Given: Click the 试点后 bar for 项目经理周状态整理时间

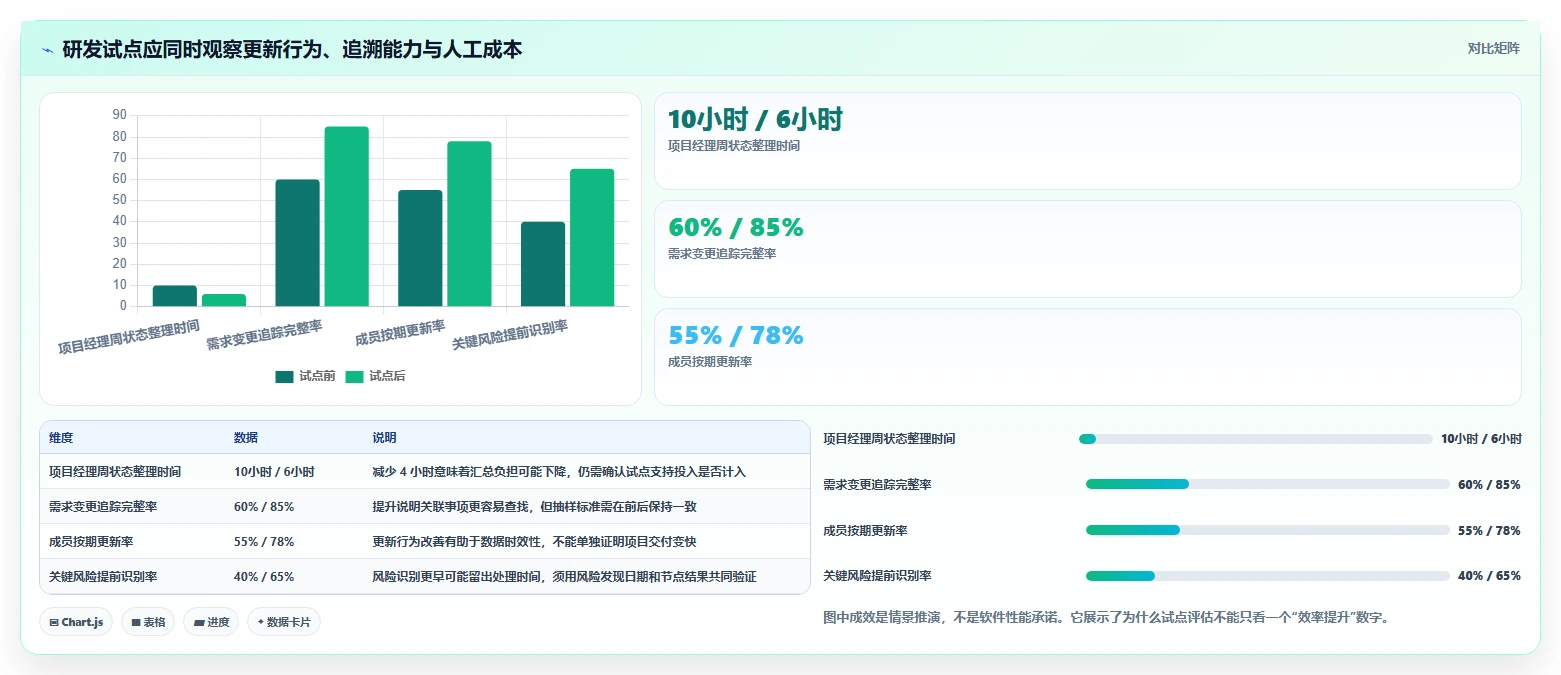Looking at the screenshot, I should point(224,300).
